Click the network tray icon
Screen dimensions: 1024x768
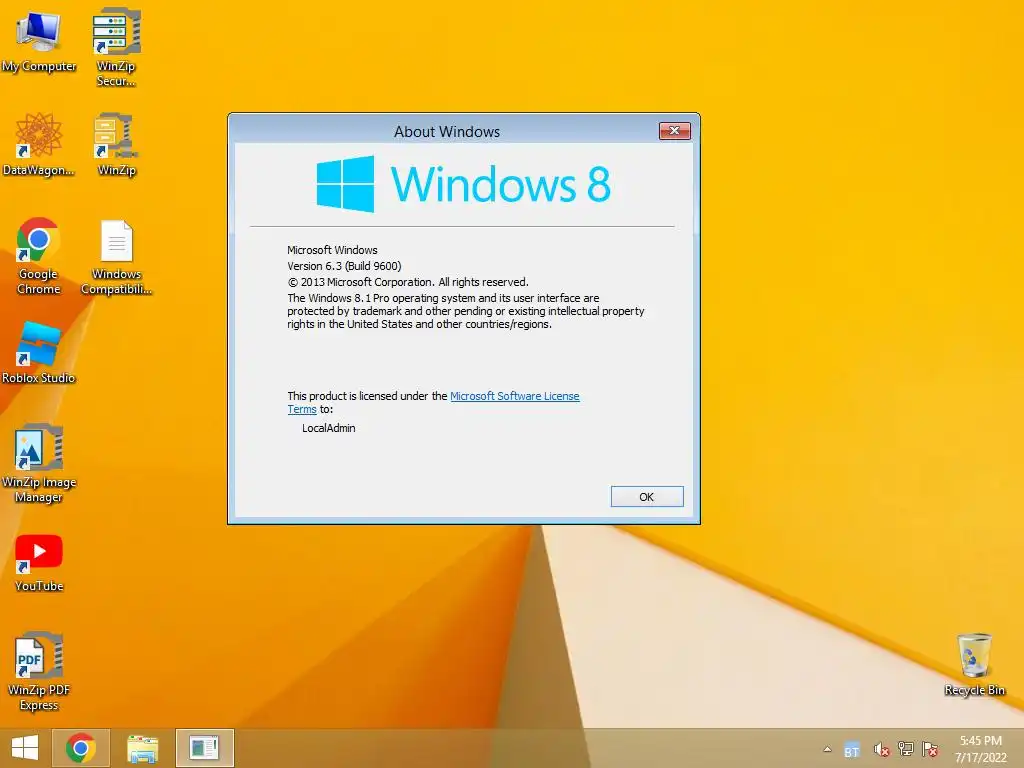tap(906, 749)
